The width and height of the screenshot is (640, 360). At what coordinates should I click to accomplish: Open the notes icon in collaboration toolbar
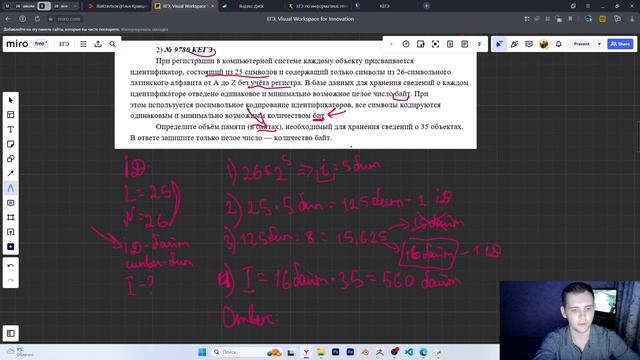[x=464, y=44]
